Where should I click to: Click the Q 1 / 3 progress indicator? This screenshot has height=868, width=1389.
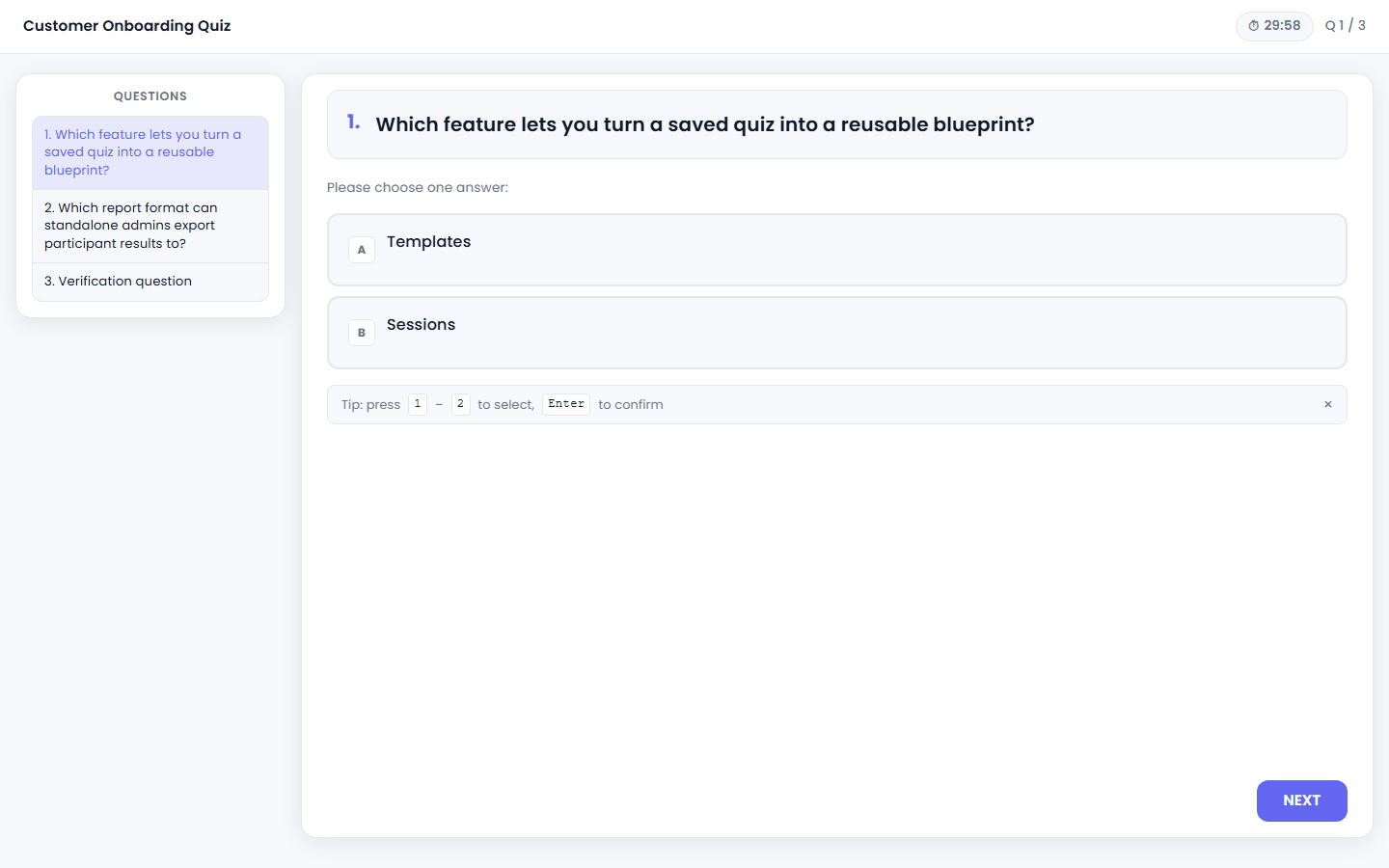point(1345,26)
